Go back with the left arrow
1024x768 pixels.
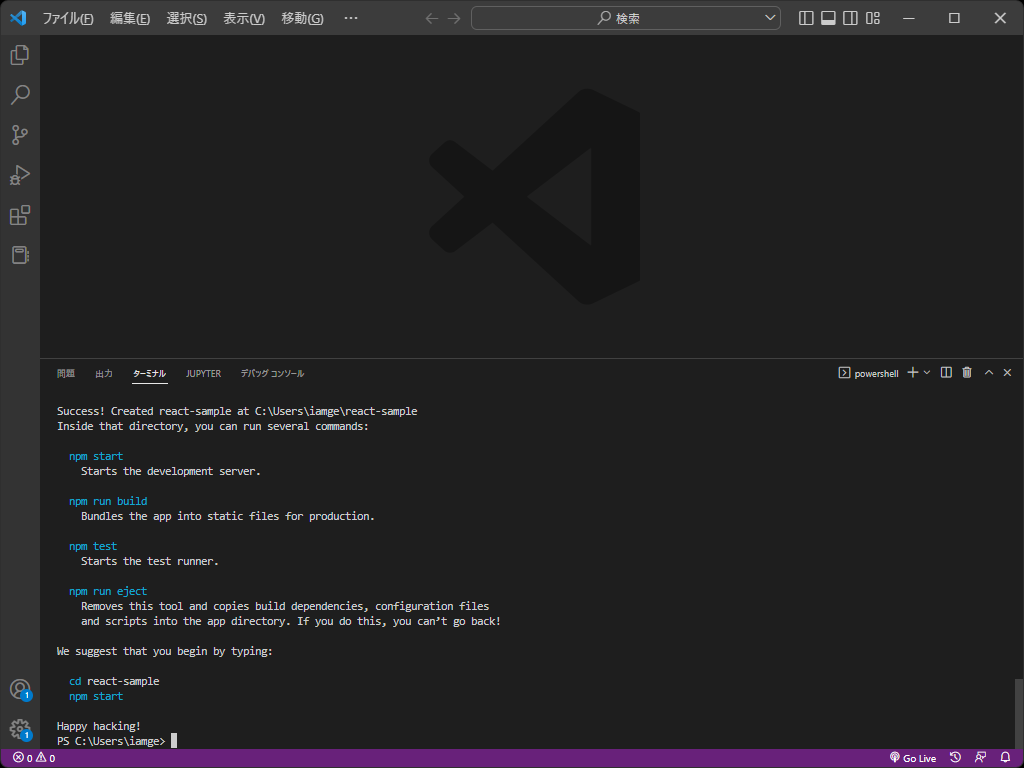[x=432, y=18]
